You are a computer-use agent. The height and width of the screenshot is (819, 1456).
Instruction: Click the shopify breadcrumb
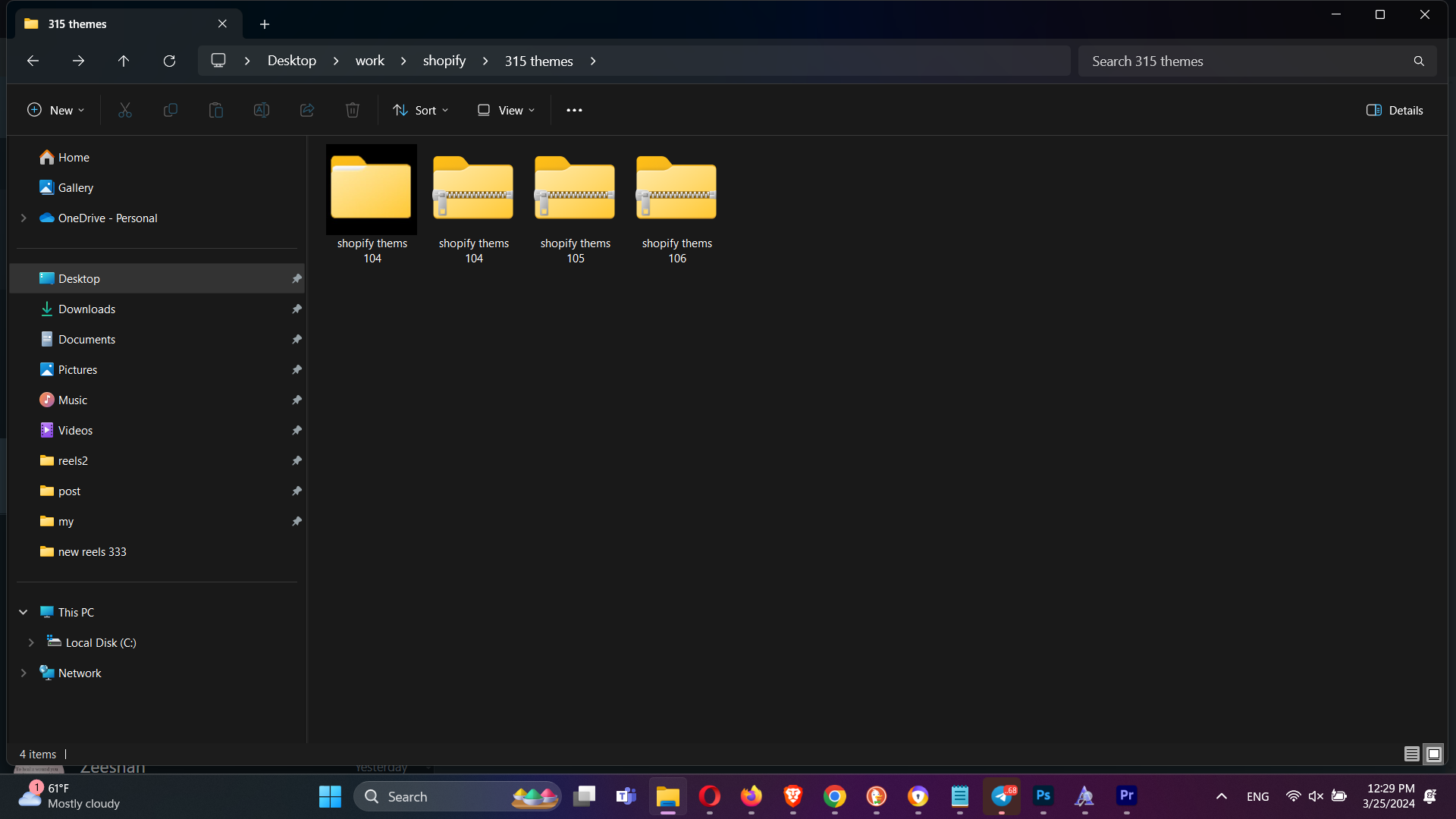pyautogui.click(x=444, y=61)
